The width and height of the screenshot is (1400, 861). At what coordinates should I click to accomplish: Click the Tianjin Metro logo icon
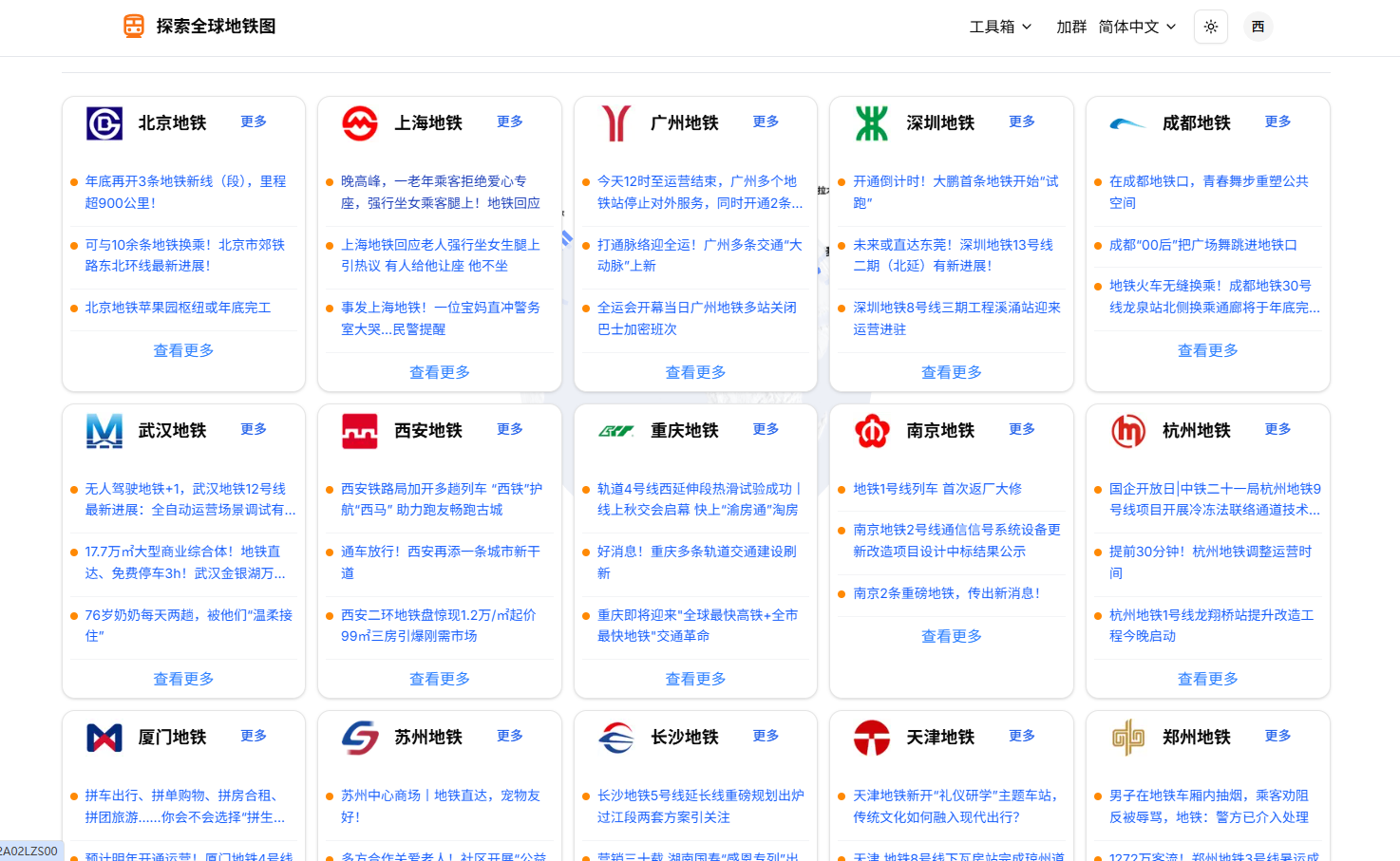click(x=872, y=738)
